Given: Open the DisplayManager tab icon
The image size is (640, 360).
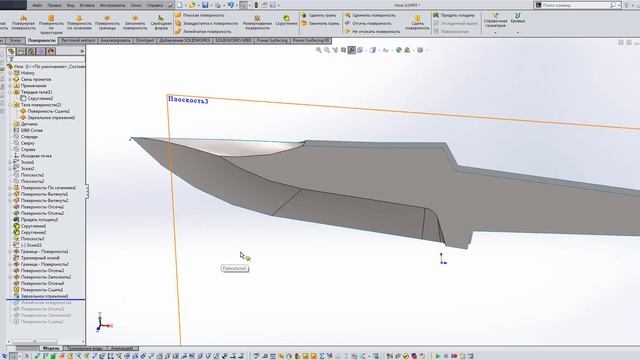Looking at the screenshot, I should [x=51, y=51].
